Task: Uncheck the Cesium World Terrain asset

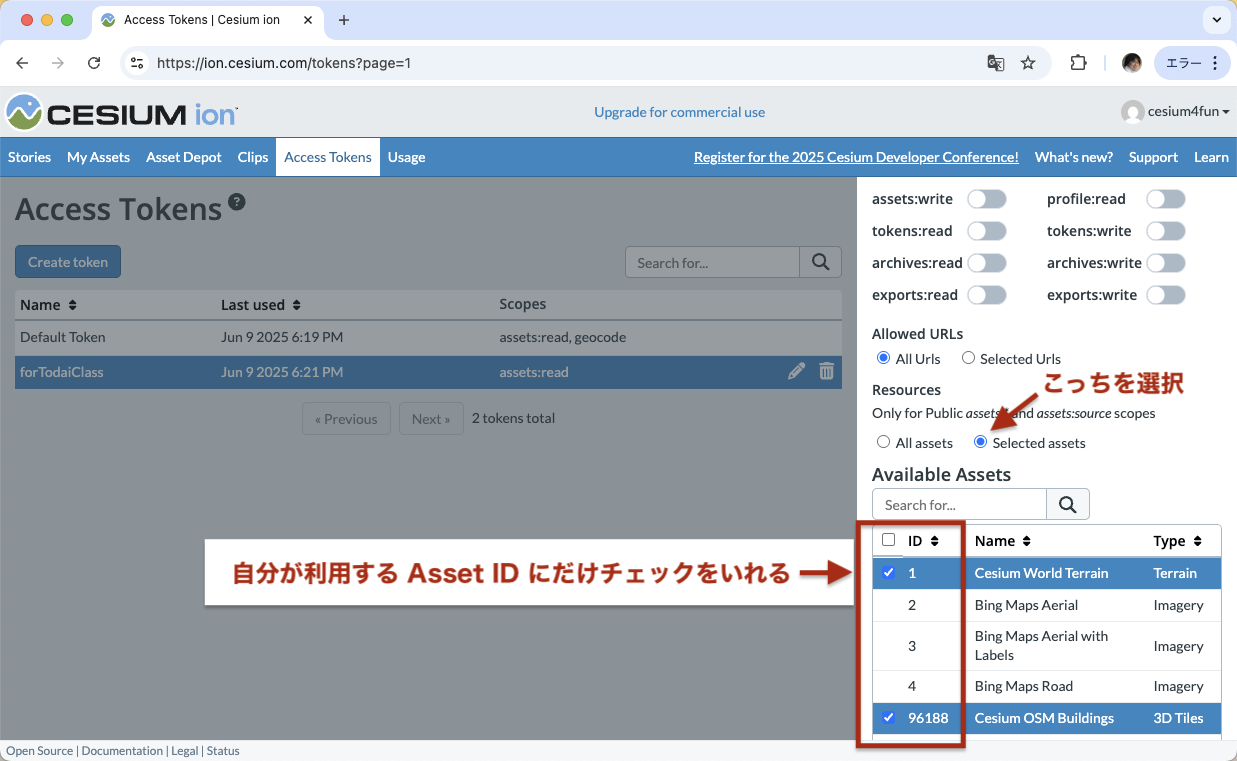Action: point(888,572)
